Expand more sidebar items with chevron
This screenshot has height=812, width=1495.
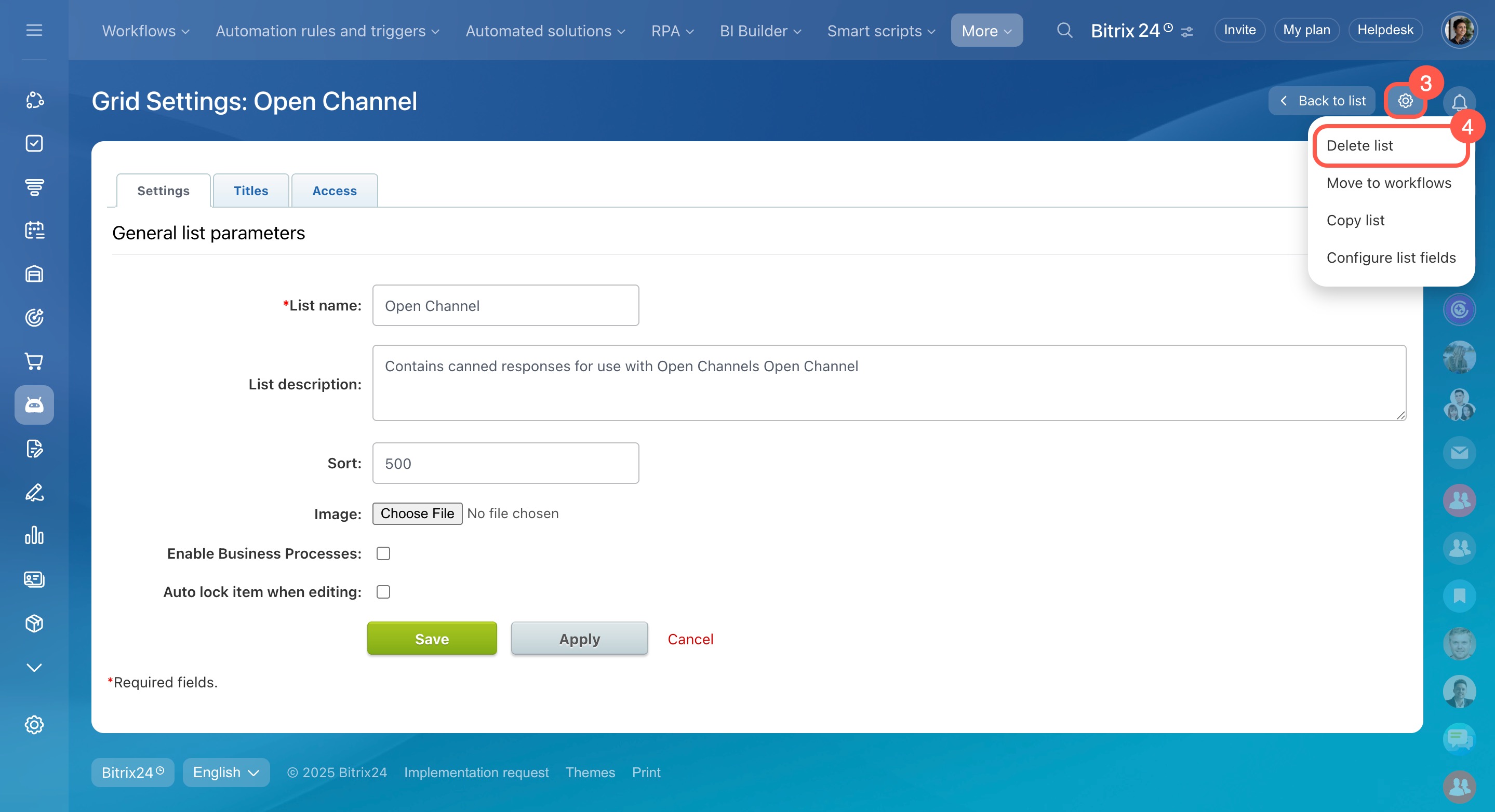coord(34,667)
